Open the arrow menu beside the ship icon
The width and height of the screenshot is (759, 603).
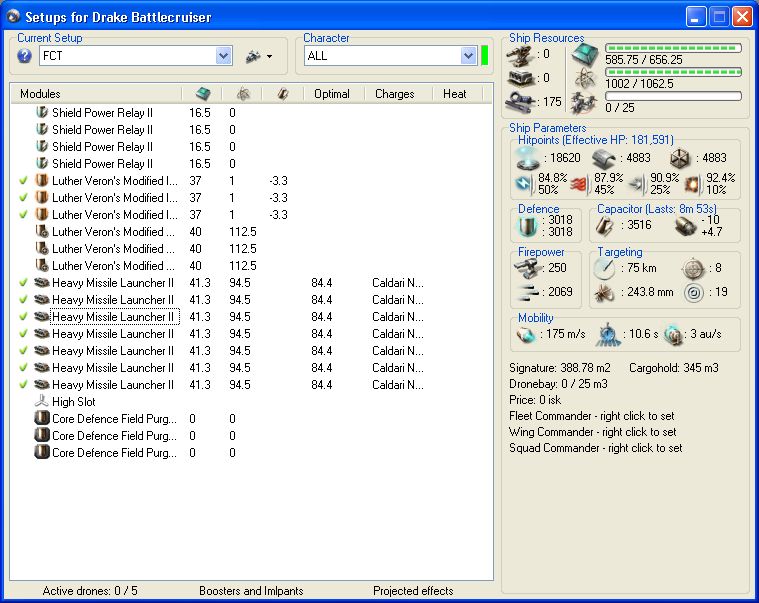[x=269, y=57]
